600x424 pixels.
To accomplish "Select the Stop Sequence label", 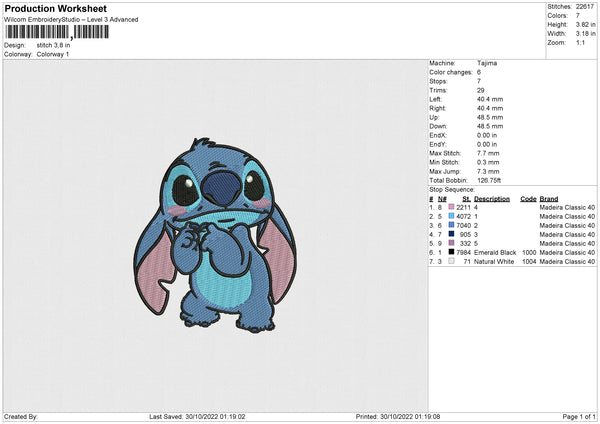I will 452,188.
